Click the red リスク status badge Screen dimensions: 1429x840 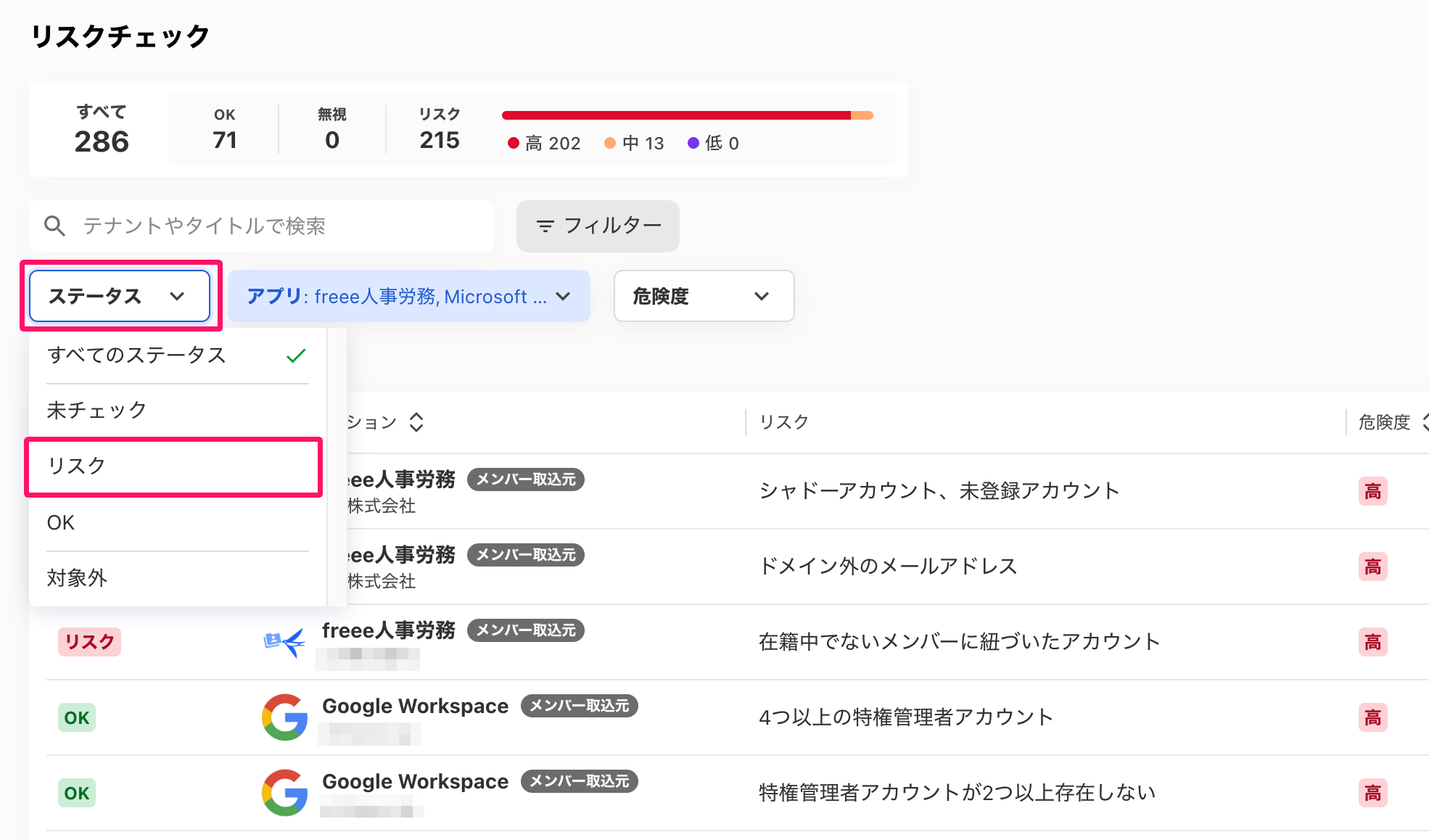coord(90,642)
